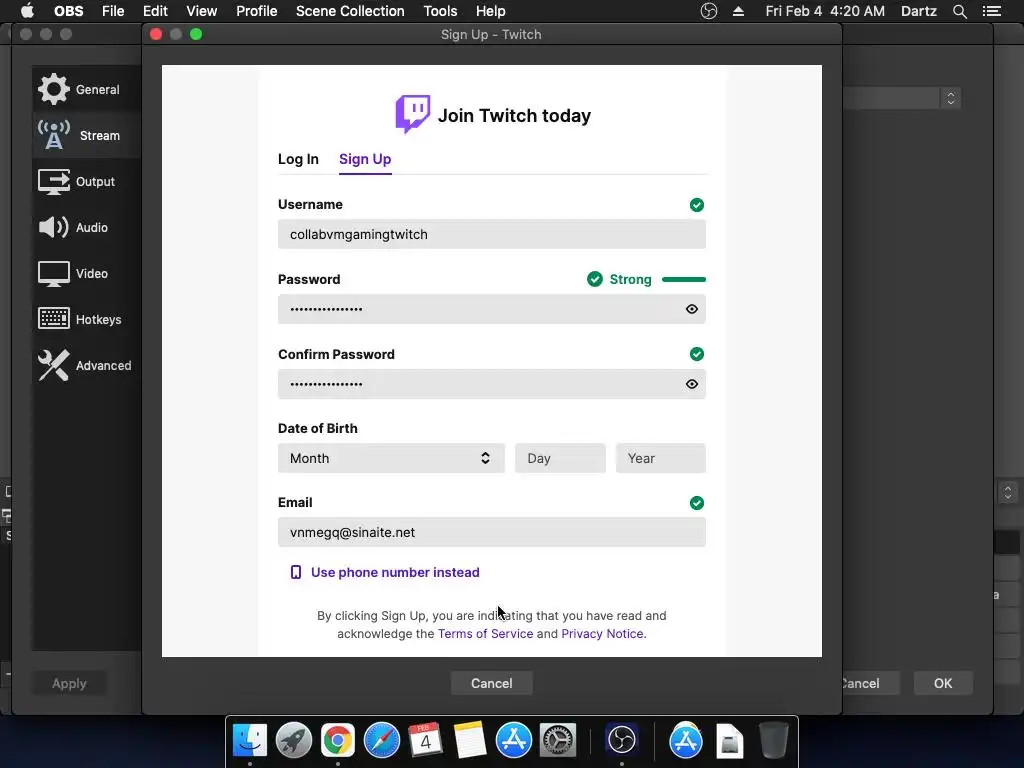
Task: Open the Profile menu
Action: (257, 11)
